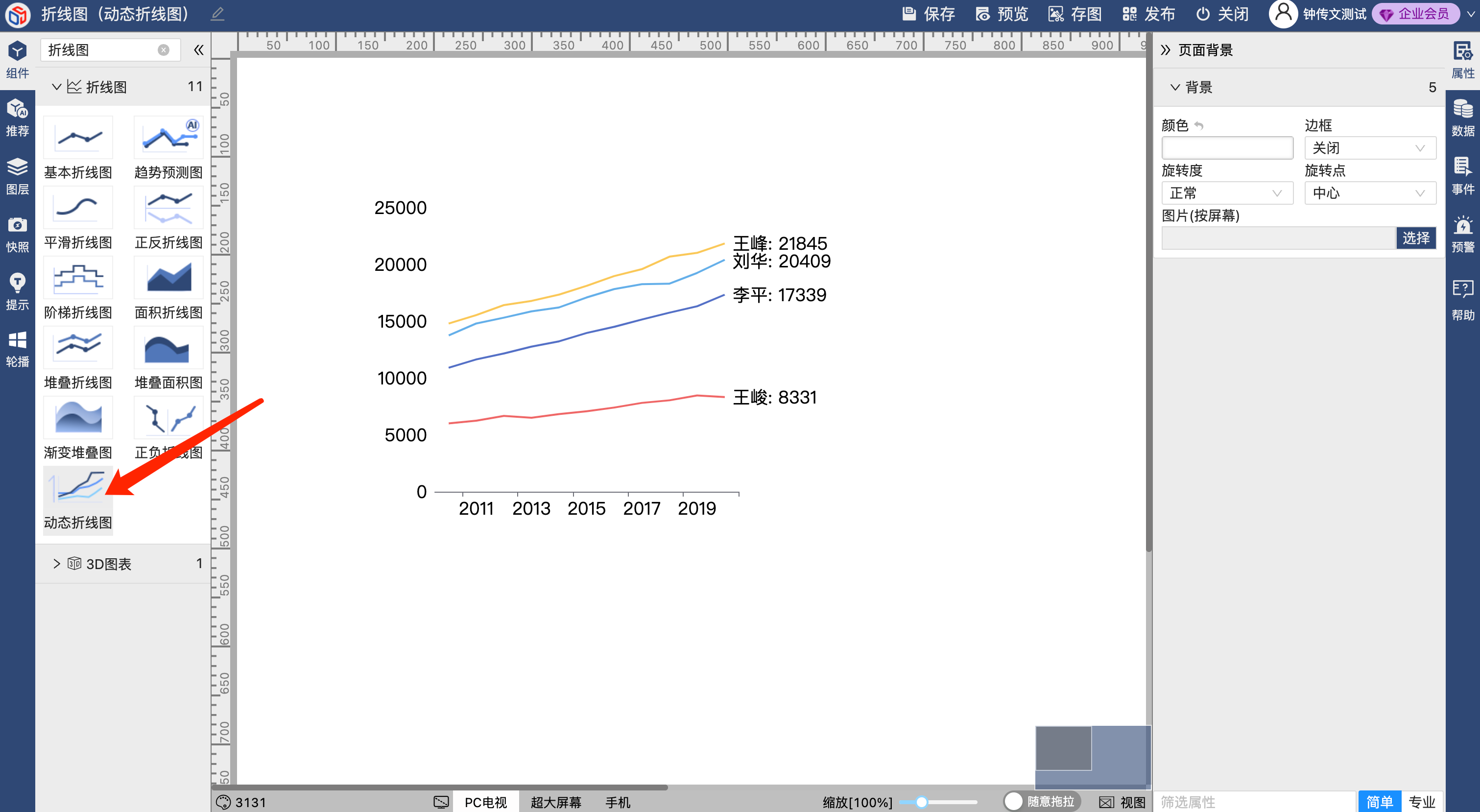Open the account dropdown arrow at top right
The image size is (1480, 812).
(x=1470, y=14)
